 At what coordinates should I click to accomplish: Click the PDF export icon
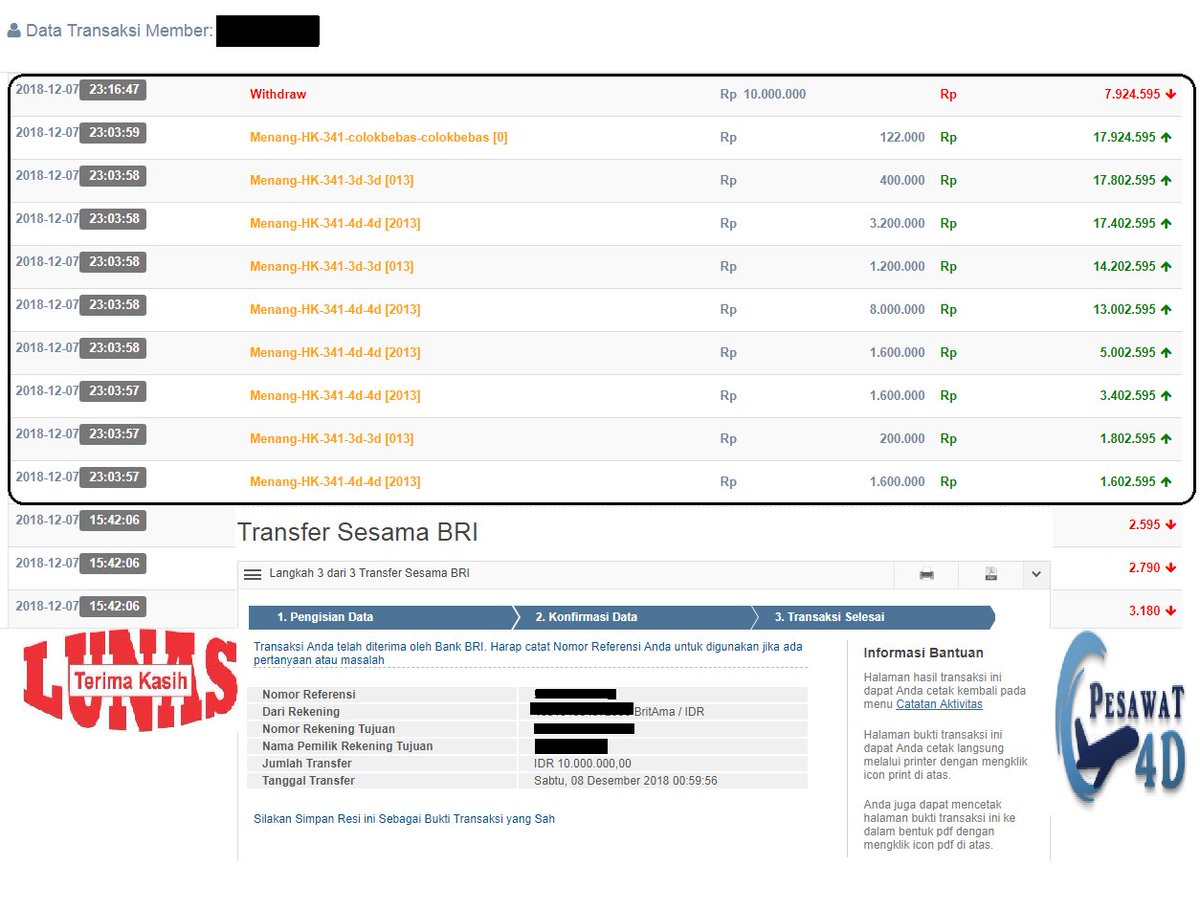point(990,574)
